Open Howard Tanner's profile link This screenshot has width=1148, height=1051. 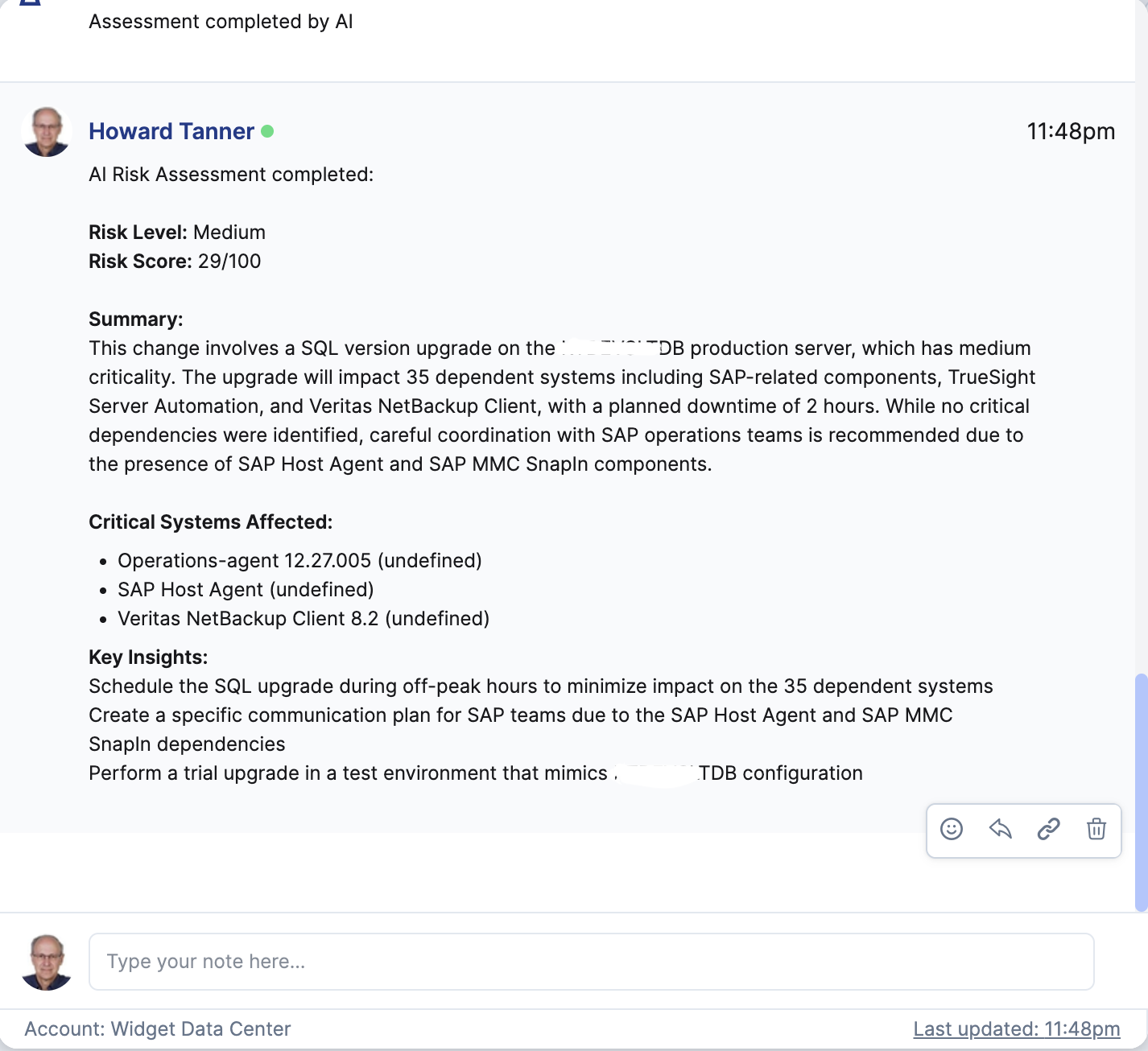[x=171, y=131]
